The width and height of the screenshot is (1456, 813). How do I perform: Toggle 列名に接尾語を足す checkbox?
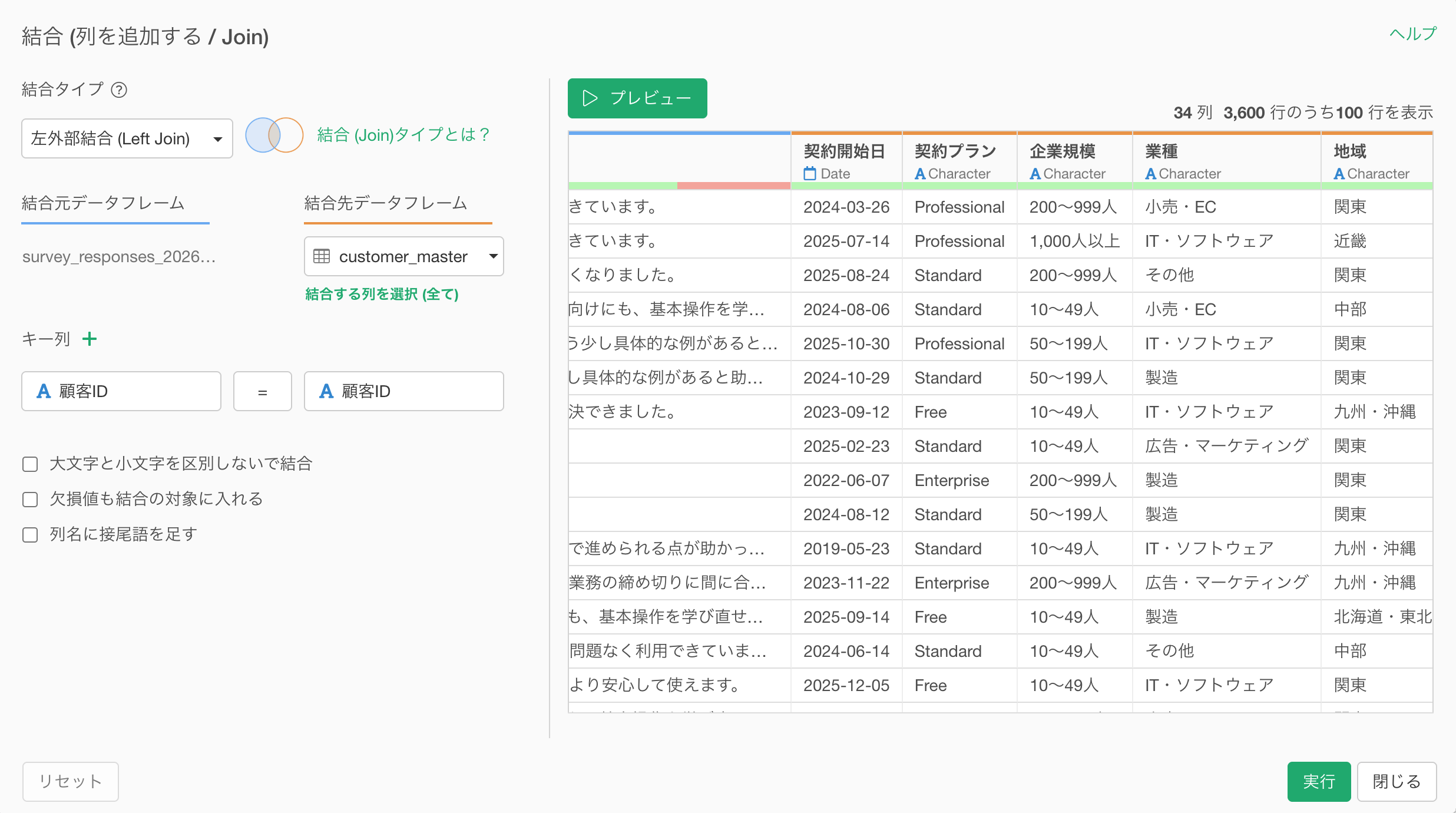tap(30, 535)
